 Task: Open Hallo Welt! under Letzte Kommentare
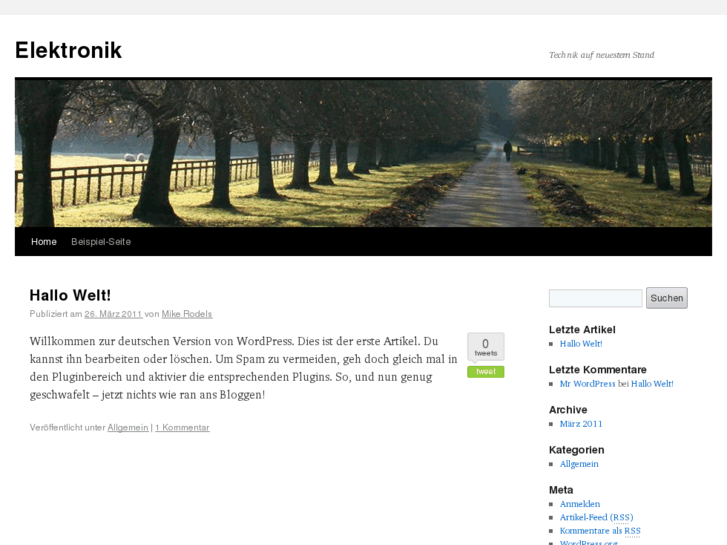[652, 384]
